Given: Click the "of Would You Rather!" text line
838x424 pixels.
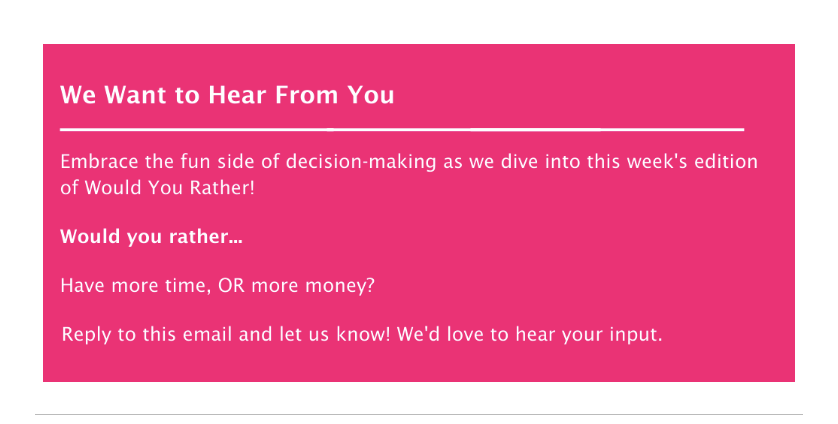Looking at the screenshot, I should [x=157, y=188].
